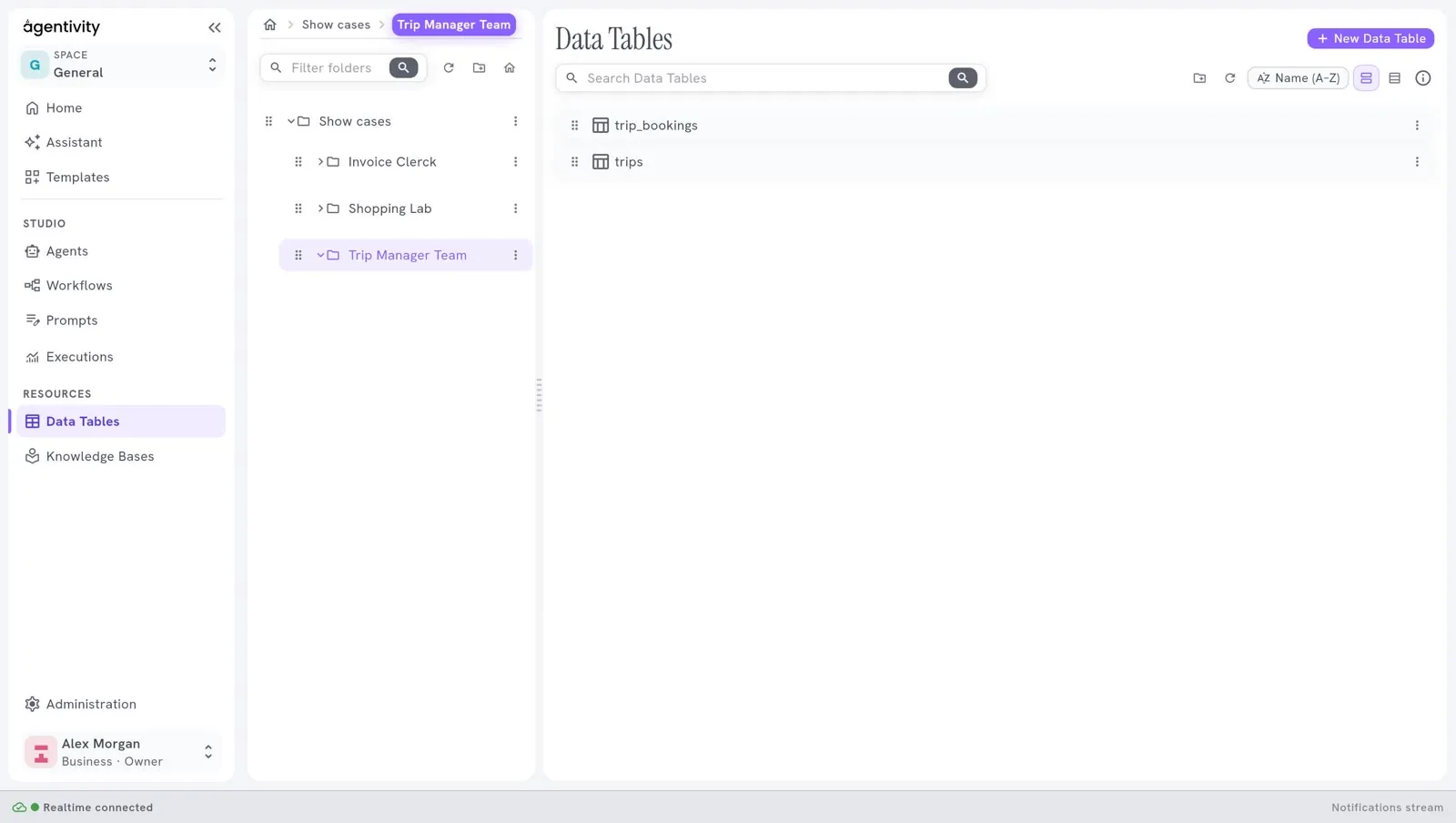Open Prompts section
1456x823 pixels.
tap(121, 320)
